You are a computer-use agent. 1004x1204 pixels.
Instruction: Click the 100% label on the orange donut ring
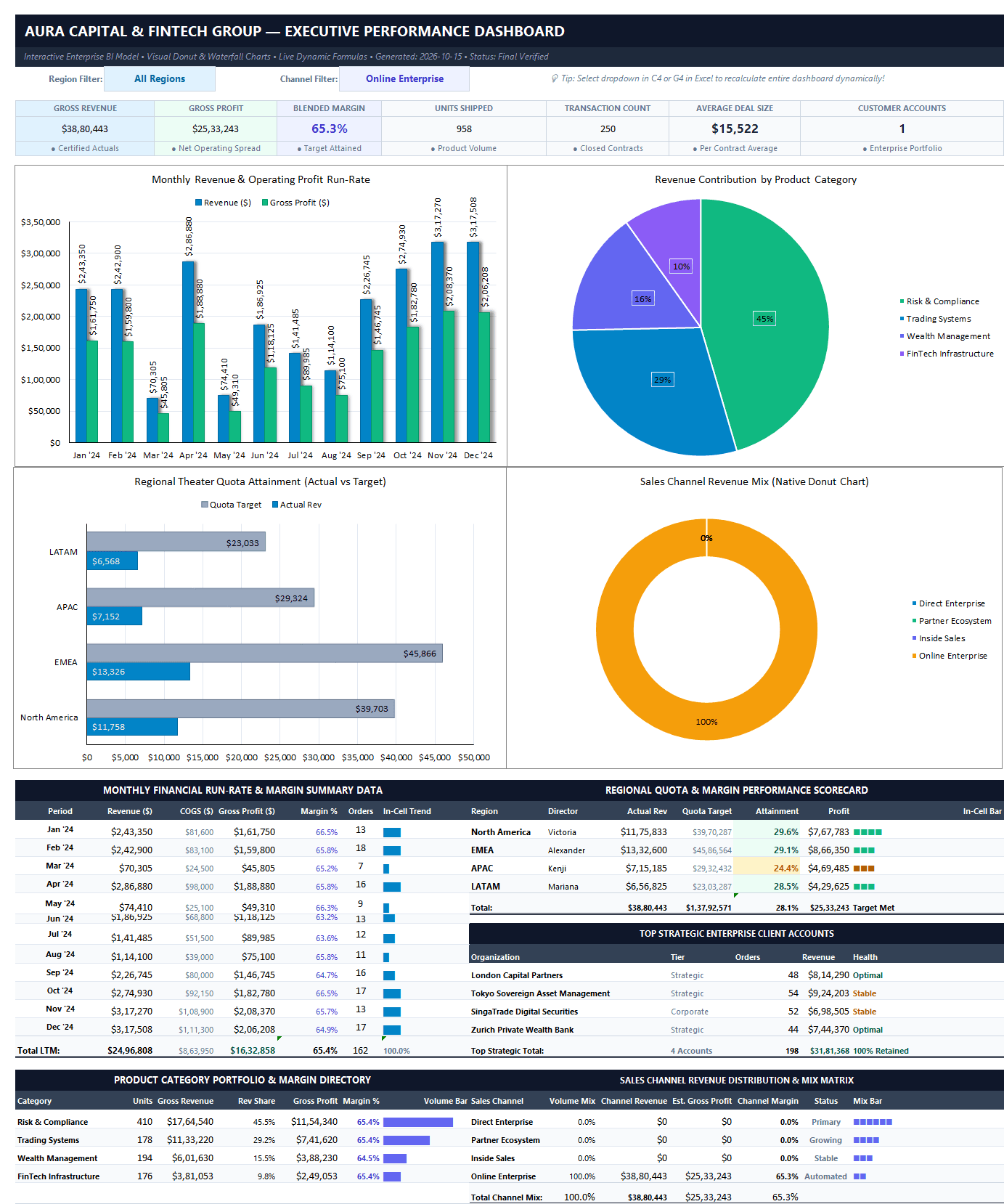(706, 722)
